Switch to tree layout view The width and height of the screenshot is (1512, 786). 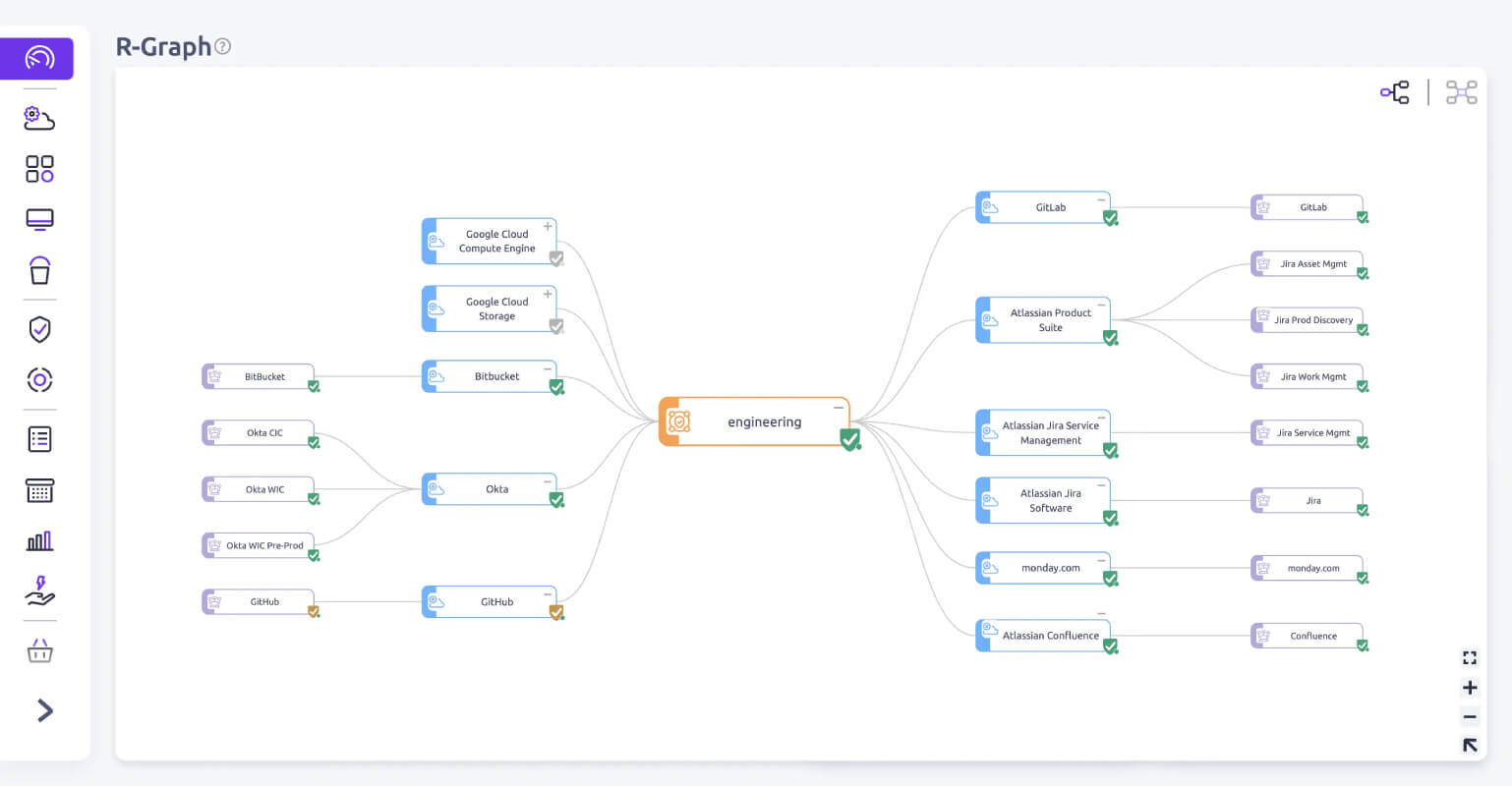pos(1394,92)
